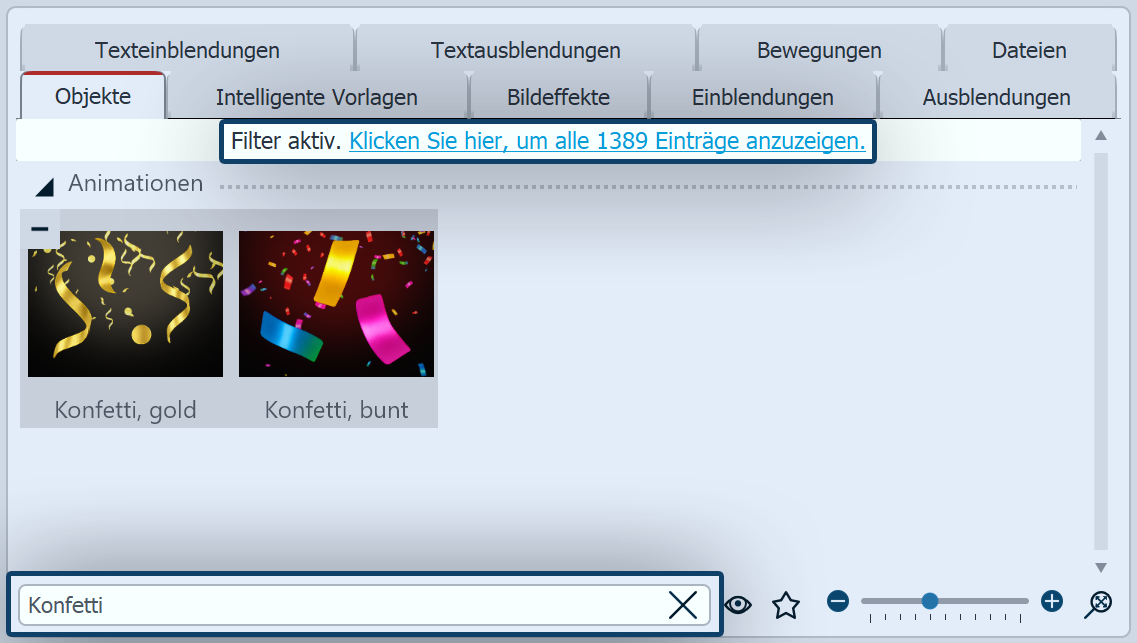The height and width of the screenshot is (643, 1137).
Task: Click the thumbnail size slider handle
Action: click(930, 601)
